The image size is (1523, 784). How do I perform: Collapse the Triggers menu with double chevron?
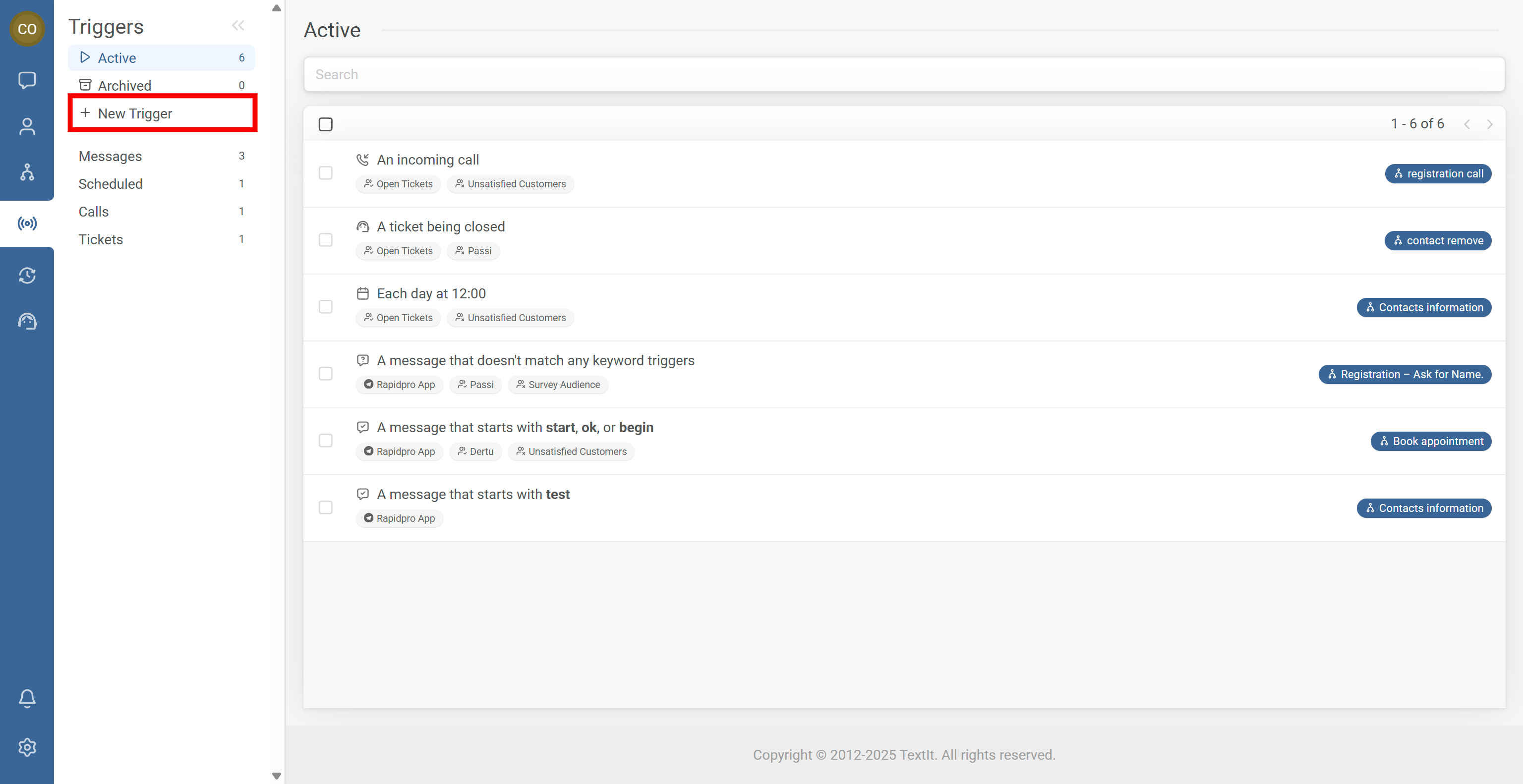pos(237,25)
